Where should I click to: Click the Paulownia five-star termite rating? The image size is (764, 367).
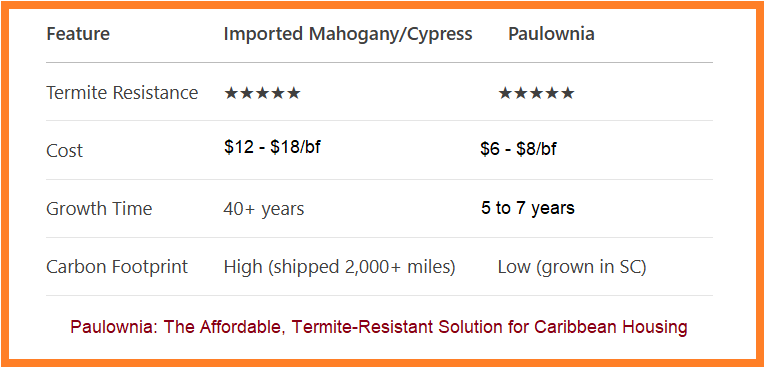(536, 93)
